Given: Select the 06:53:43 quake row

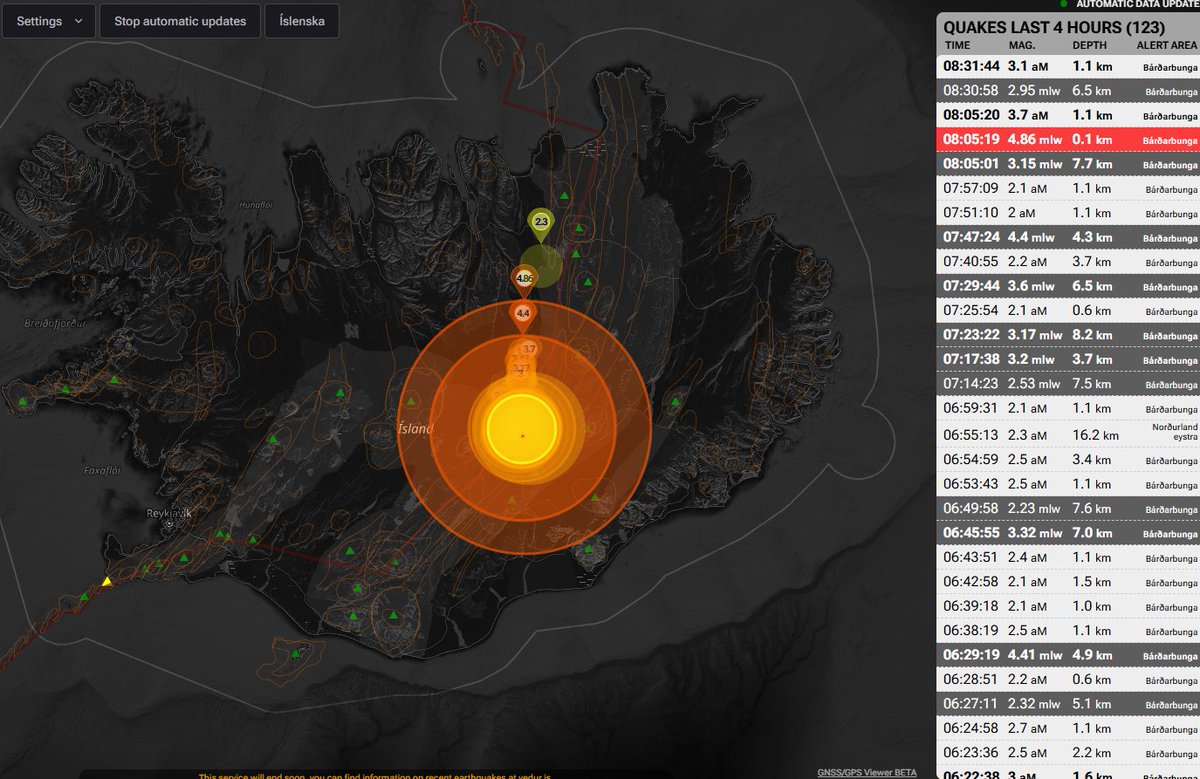Looking at the screenshot, I should [x=1067, y=484].
